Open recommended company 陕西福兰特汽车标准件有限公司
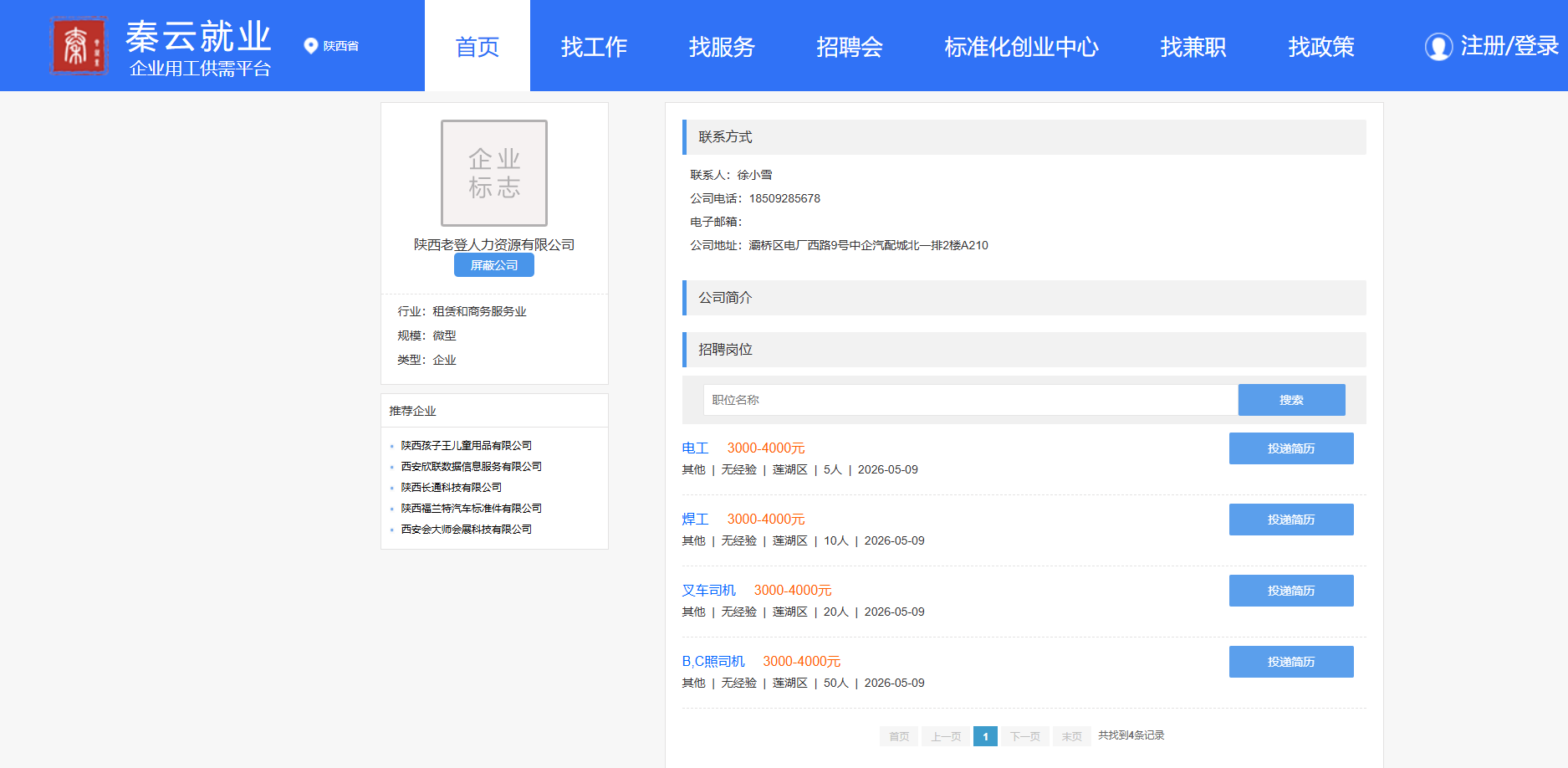Screen dimensions: 1568x768 pos(471,509)
